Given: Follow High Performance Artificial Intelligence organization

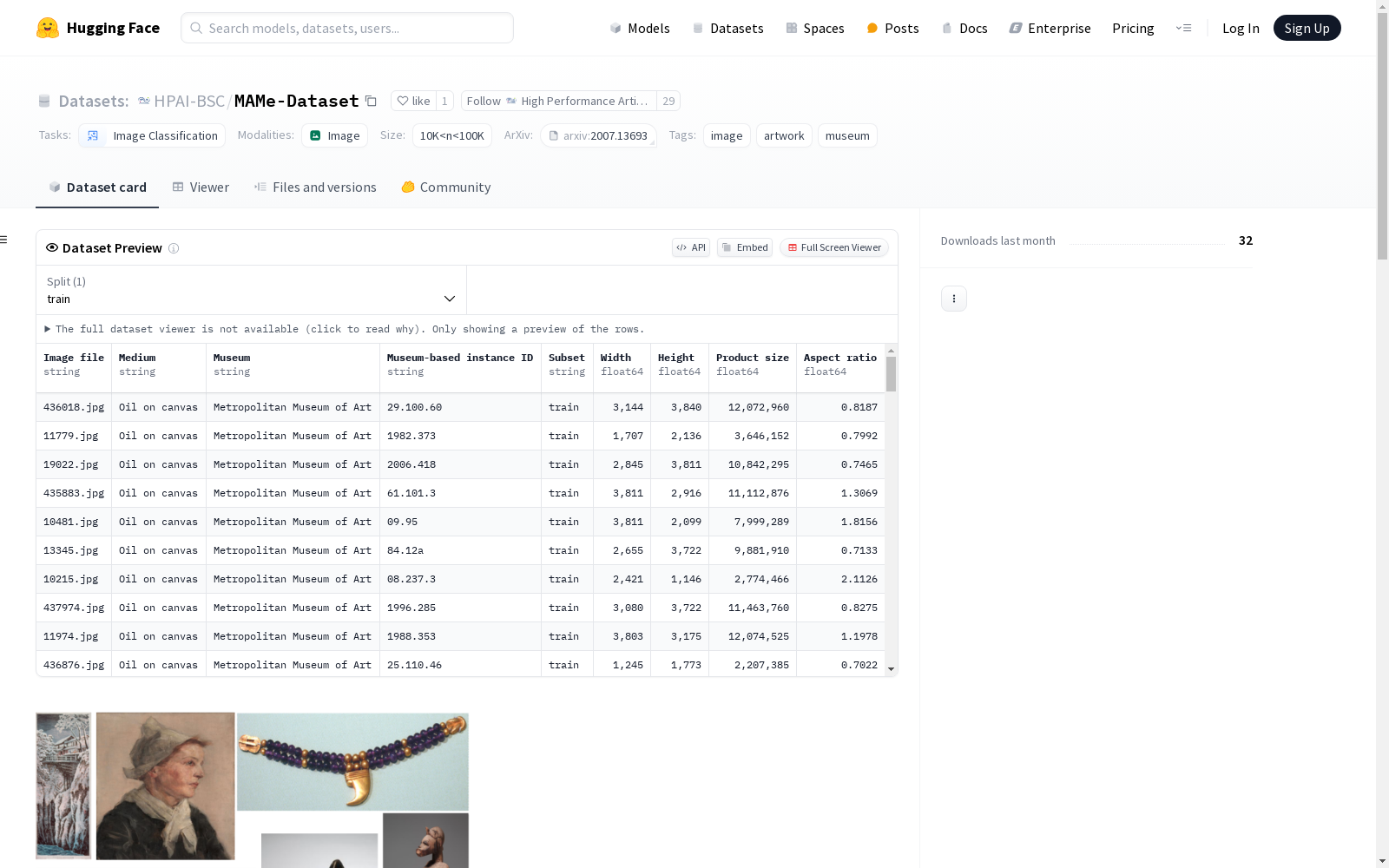Looking at the screenshot, I should (558, 101).
